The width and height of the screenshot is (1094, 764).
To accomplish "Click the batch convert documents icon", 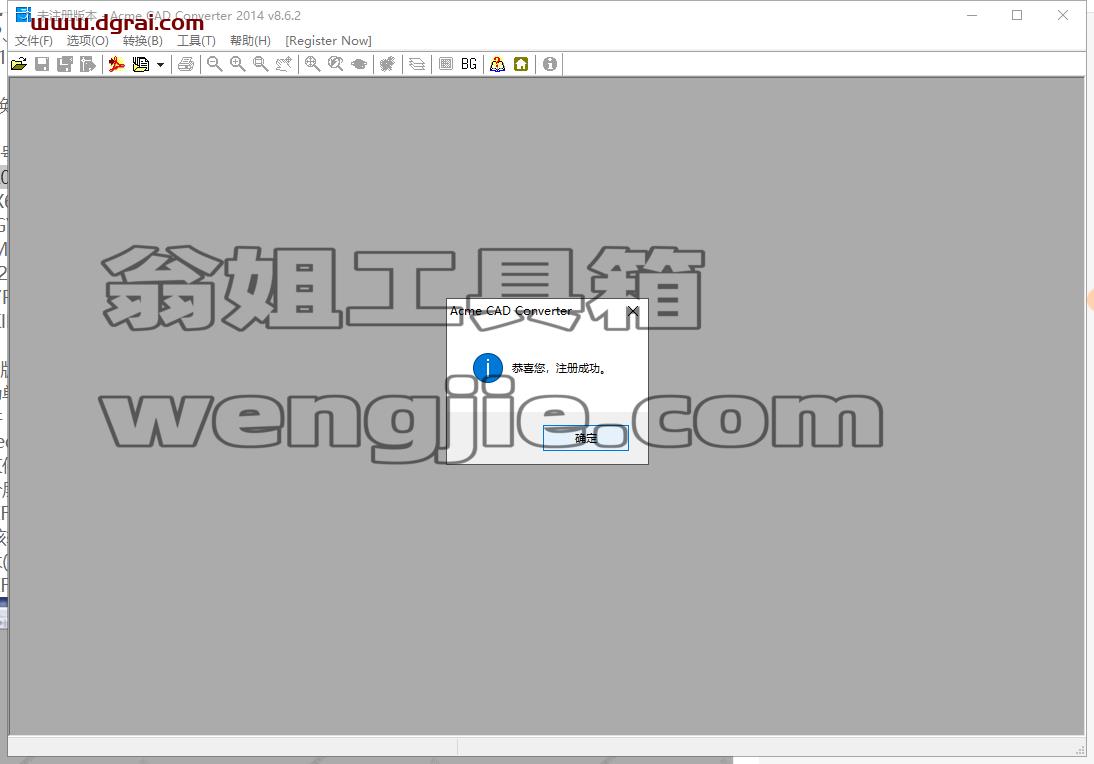I will tap(141, 64).
